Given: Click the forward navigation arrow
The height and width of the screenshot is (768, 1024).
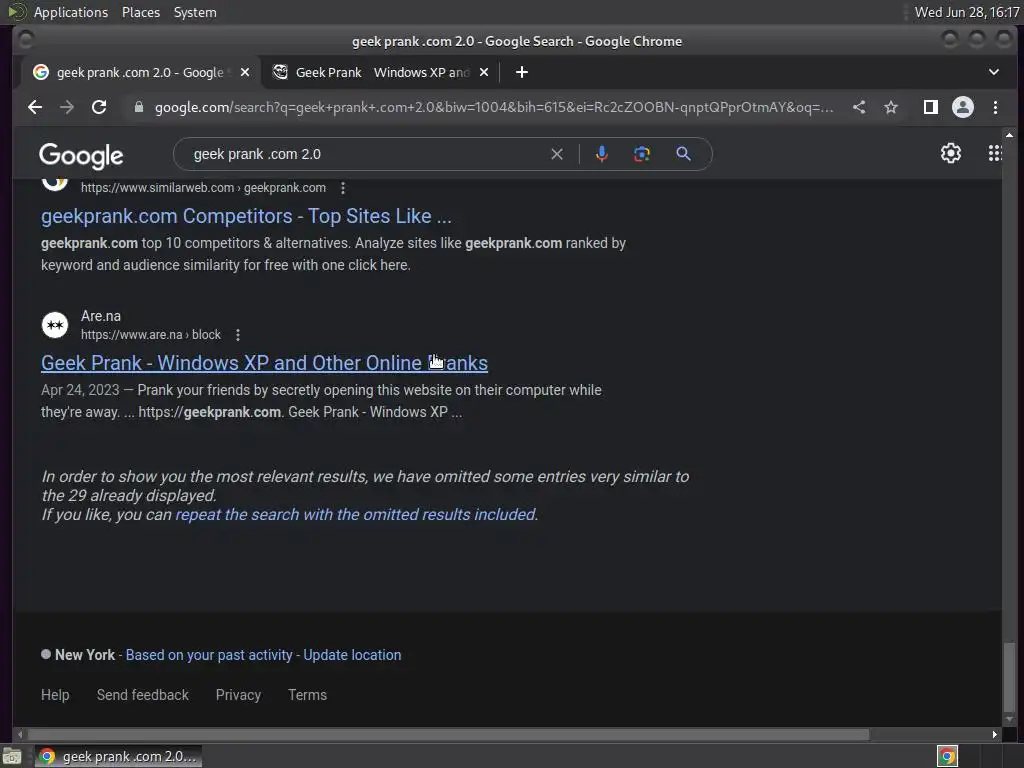Looking at the screenshot, I should coord(67,107).
